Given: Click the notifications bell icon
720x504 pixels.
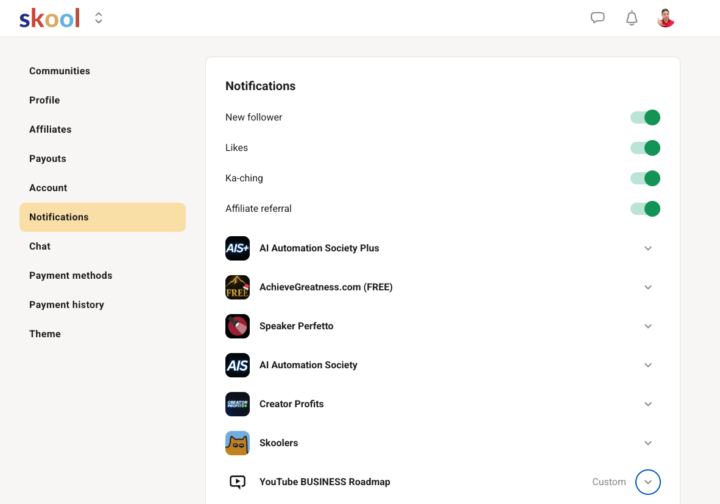Looking at the screenshot, I should [632, 18].
